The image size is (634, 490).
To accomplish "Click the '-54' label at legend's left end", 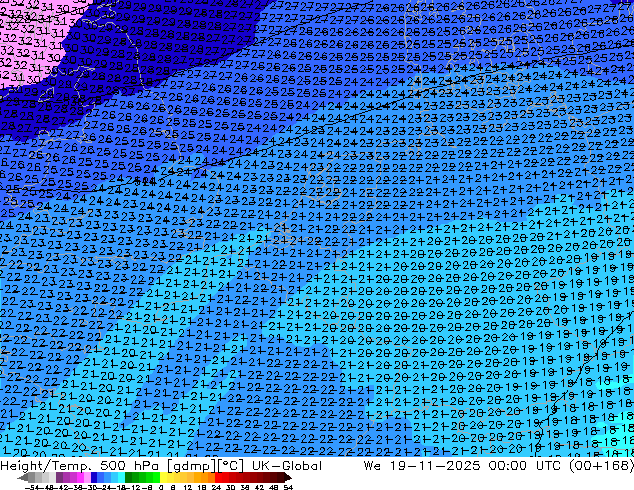I will 31,488.
